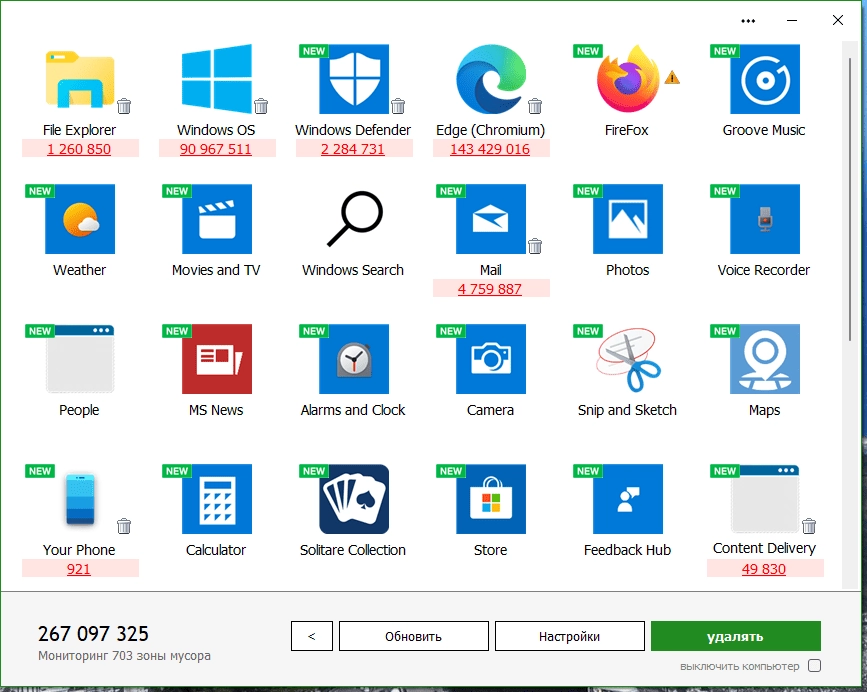Select the Movies and TV icon
Viewport: 867px width, 692px height.
click(x=217, y=219)
